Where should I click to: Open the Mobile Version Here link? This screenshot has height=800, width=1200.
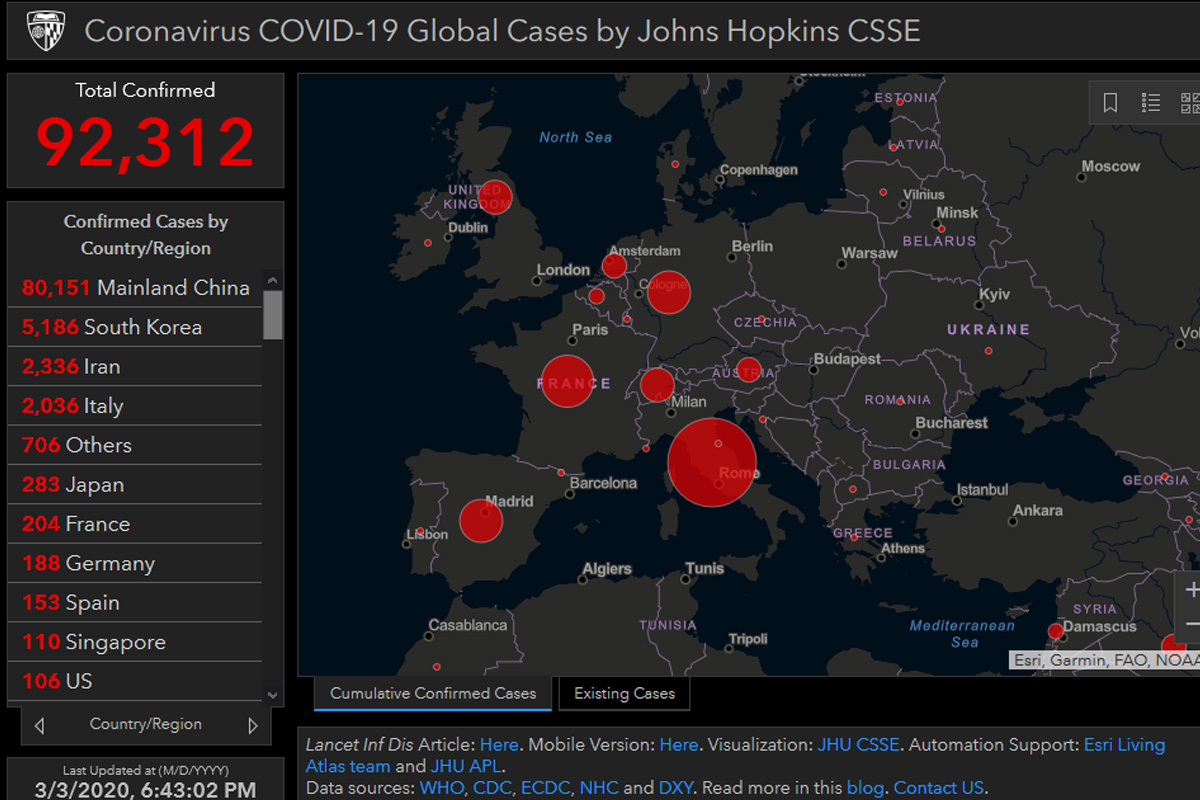point(679,745)
